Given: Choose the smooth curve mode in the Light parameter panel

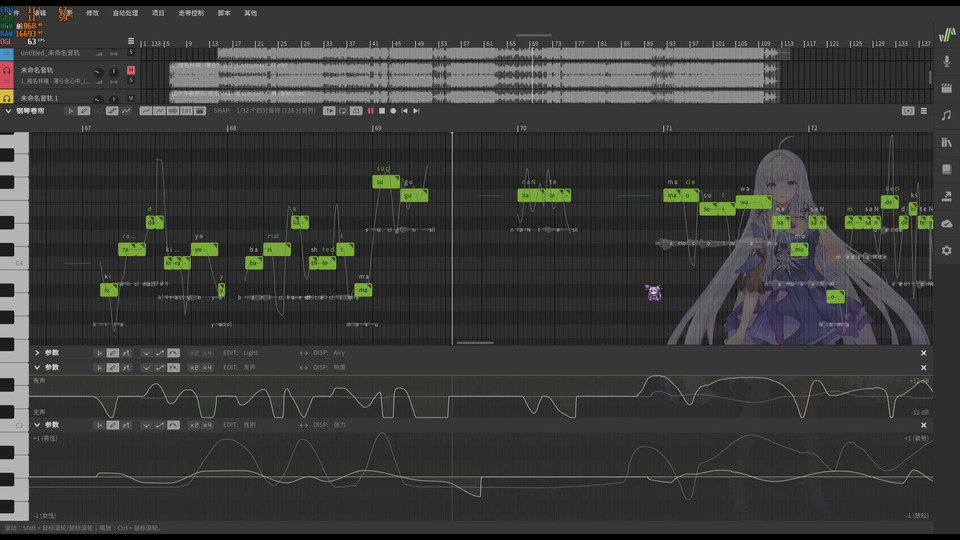Looking at the screenshot, I should pos(173,353).
